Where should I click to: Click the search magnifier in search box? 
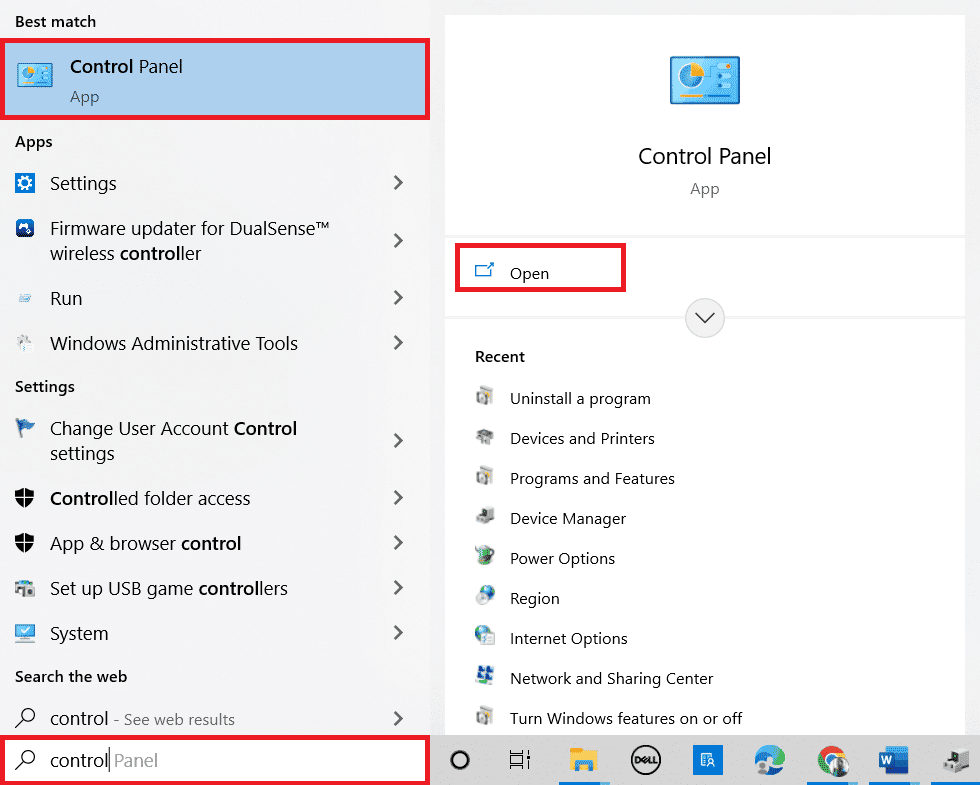tap(25, 760)
